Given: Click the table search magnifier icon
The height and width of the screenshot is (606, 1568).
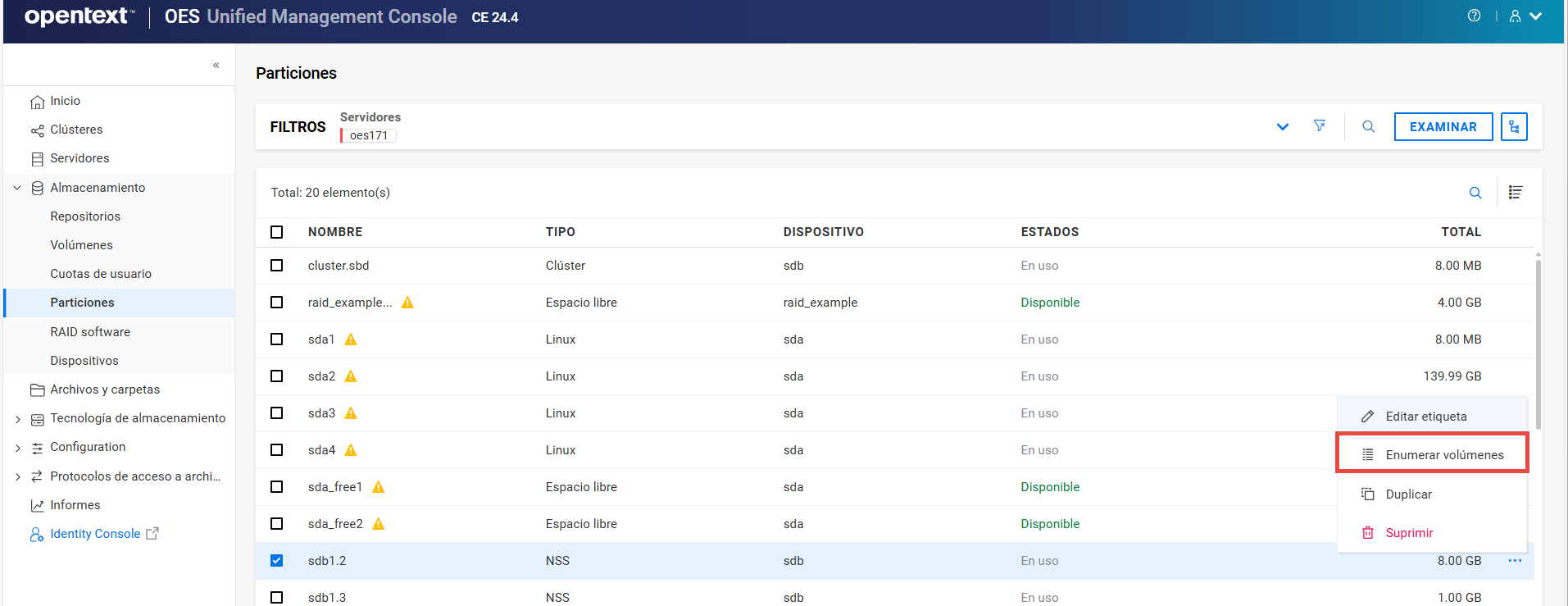Looking at the screenshot, I should [x=1475, y=193].
